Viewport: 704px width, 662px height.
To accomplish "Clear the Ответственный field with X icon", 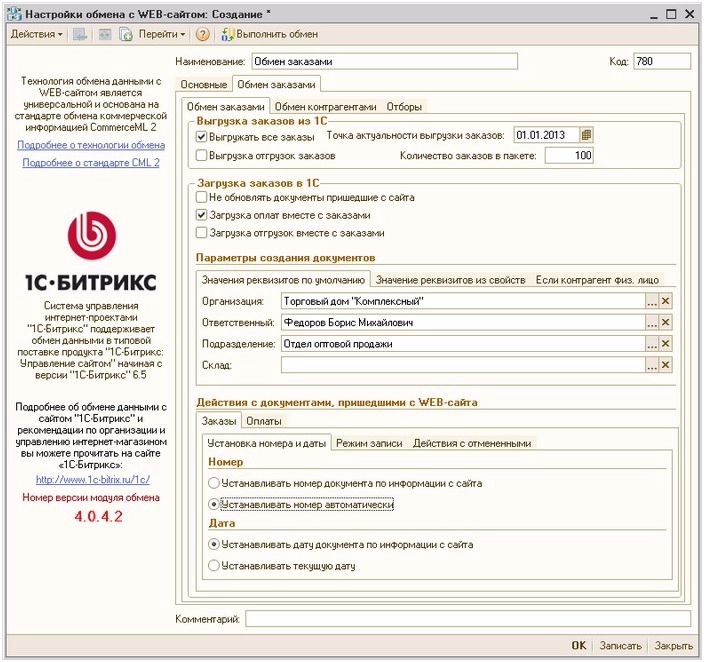I will tap(666, 322).
